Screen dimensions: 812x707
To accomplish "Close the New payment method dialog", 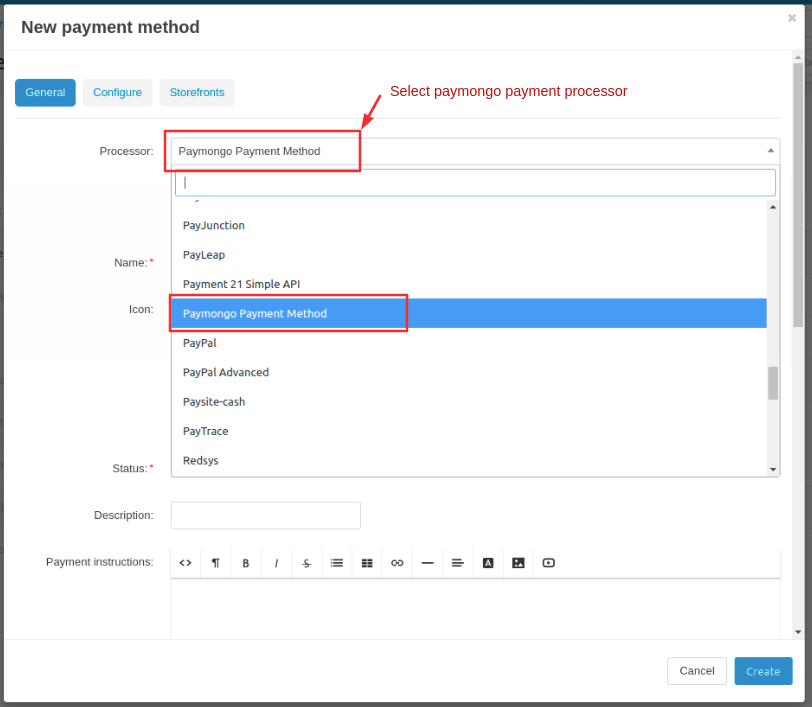I will pyautogui.click(x=792, y=18).
